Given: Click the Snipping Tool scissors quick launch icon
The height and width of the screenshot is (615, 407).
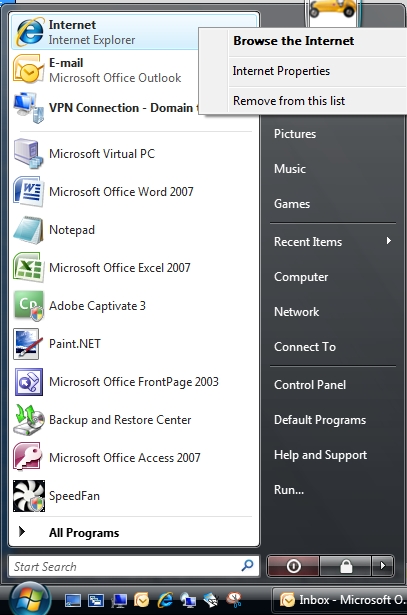Looking at the screenshot, I should point(234,600).
